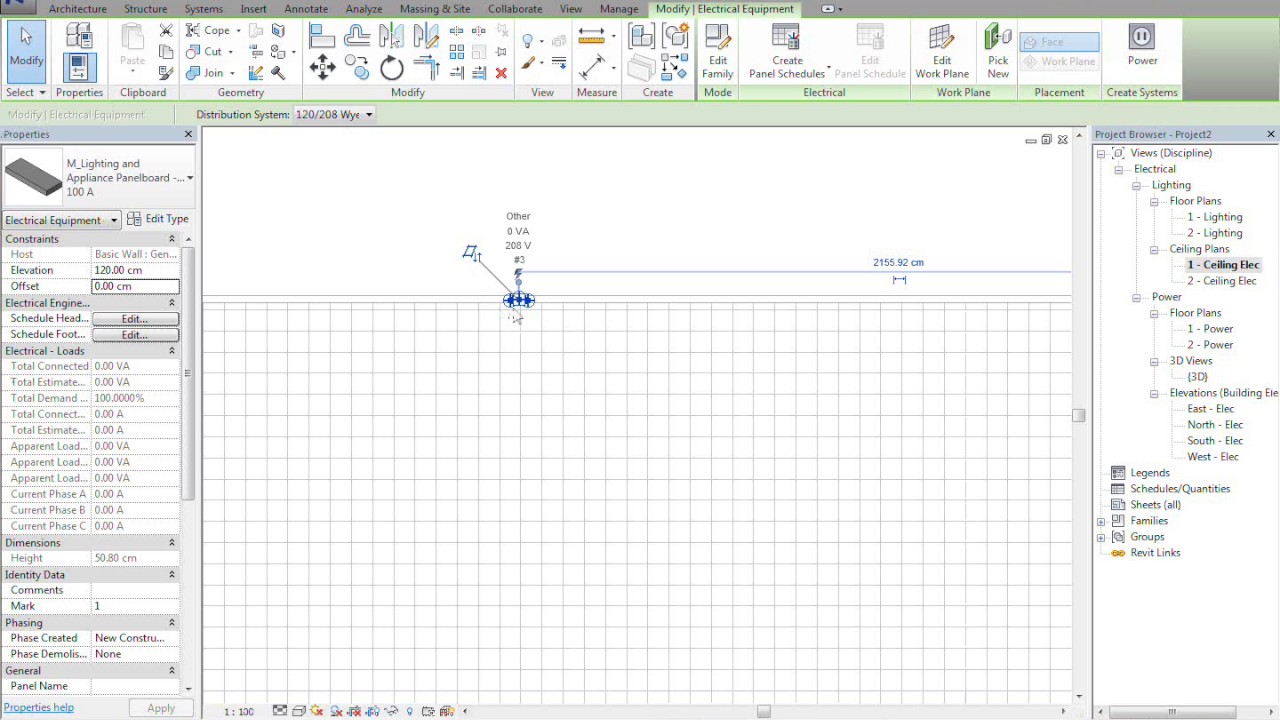Image resolution: width=1280 pixels, height=720 pixels.
Task: Click the 2155.92 cm dimension text
Action: (x=898, y=263)
